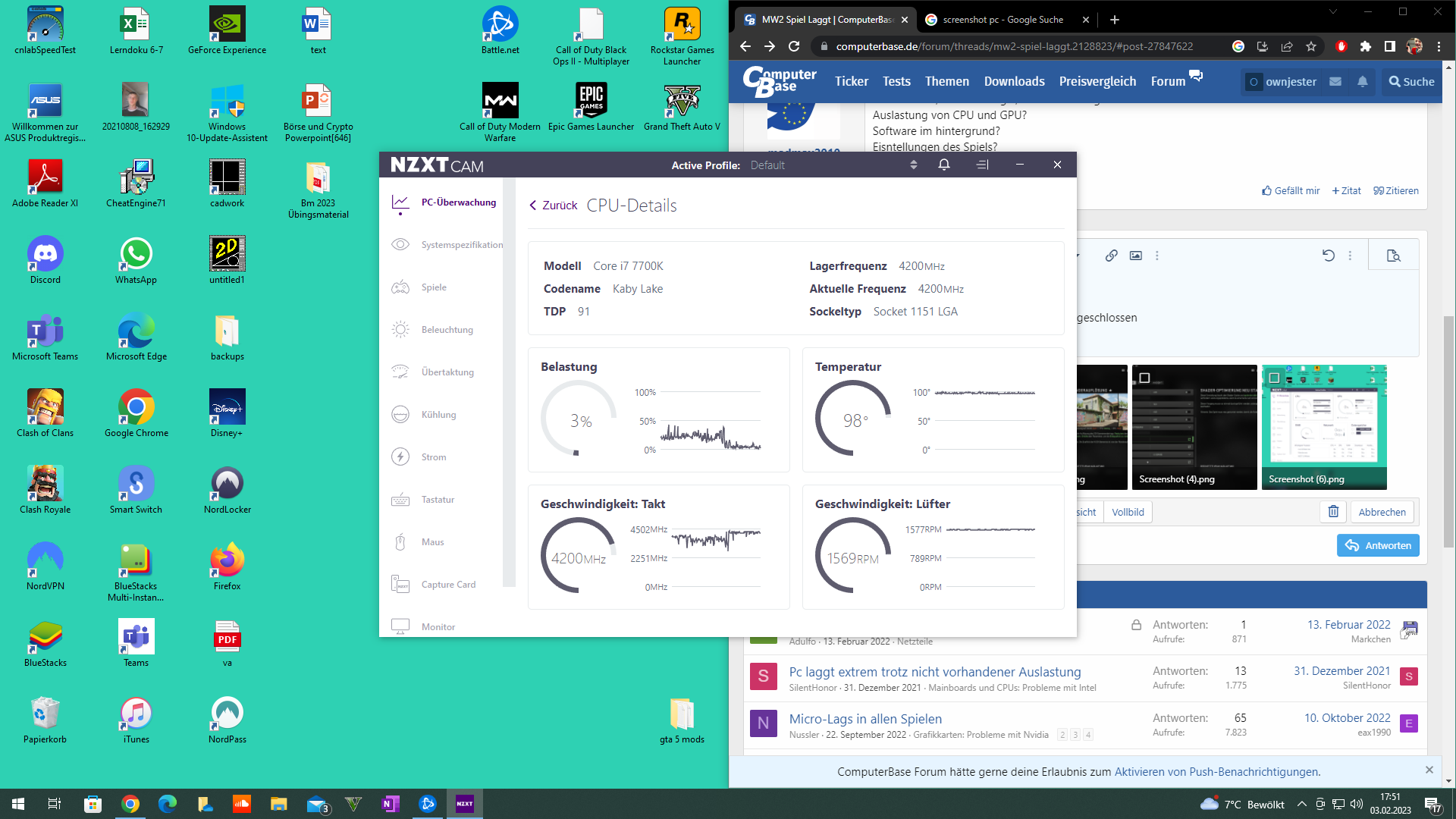Image resolution: width=1456 pixels, height=819 pixels.
Task: Click the insert image icon in editor
Action: 1135,256
